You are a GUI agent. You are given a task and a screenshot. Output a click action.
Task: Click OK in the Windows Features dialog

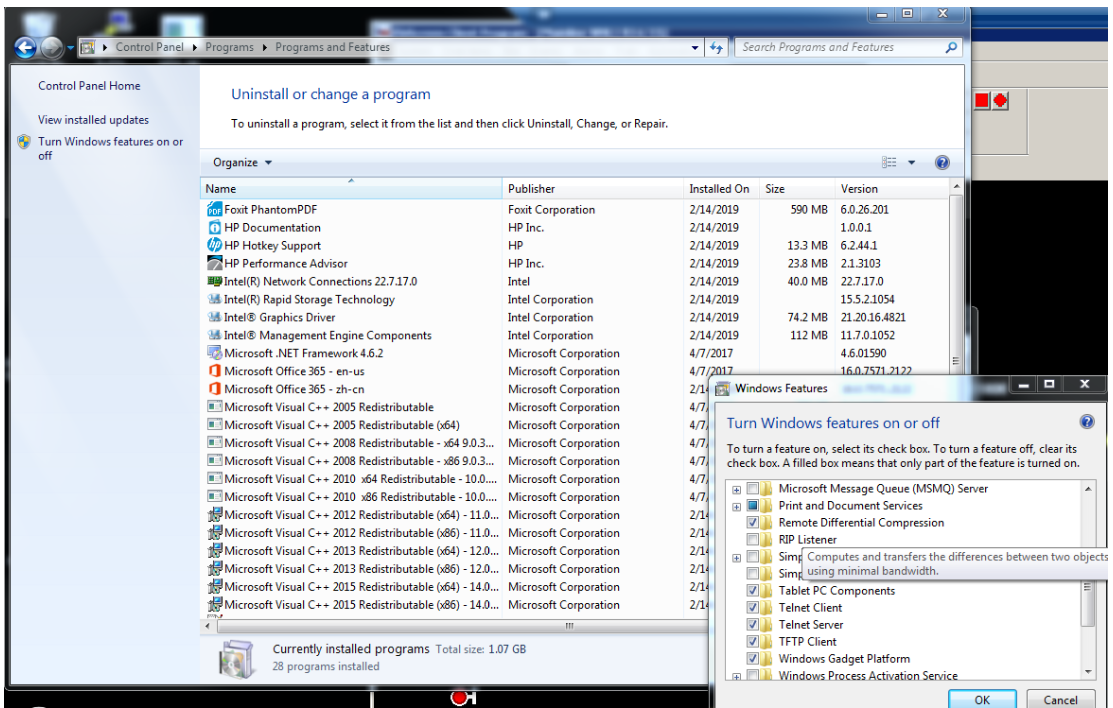pyautogui.click(x=981, y=699)
